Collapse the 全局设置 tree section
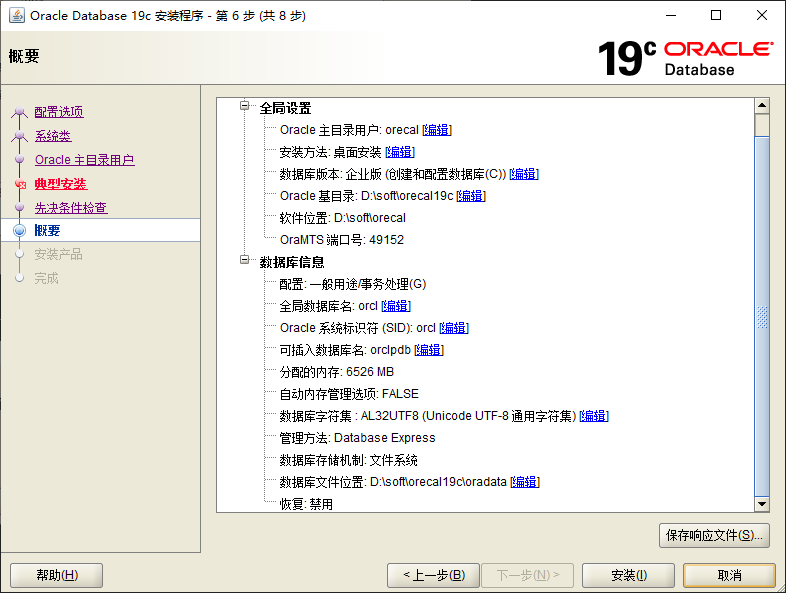Screen dimensions: 786x593 click(245, 105)
